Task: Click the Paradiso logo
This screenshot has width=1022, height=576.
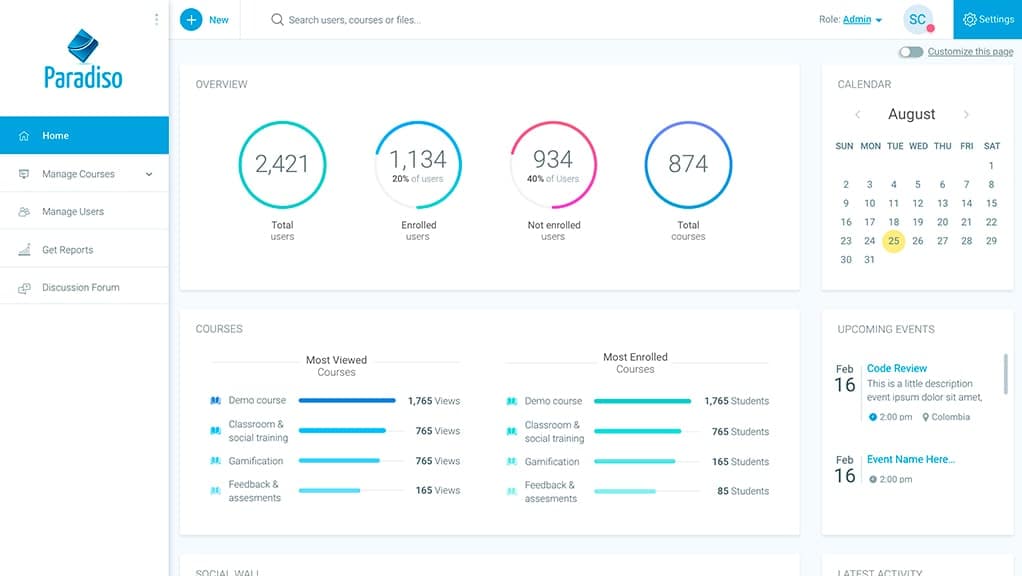Action: pos(83,59)
